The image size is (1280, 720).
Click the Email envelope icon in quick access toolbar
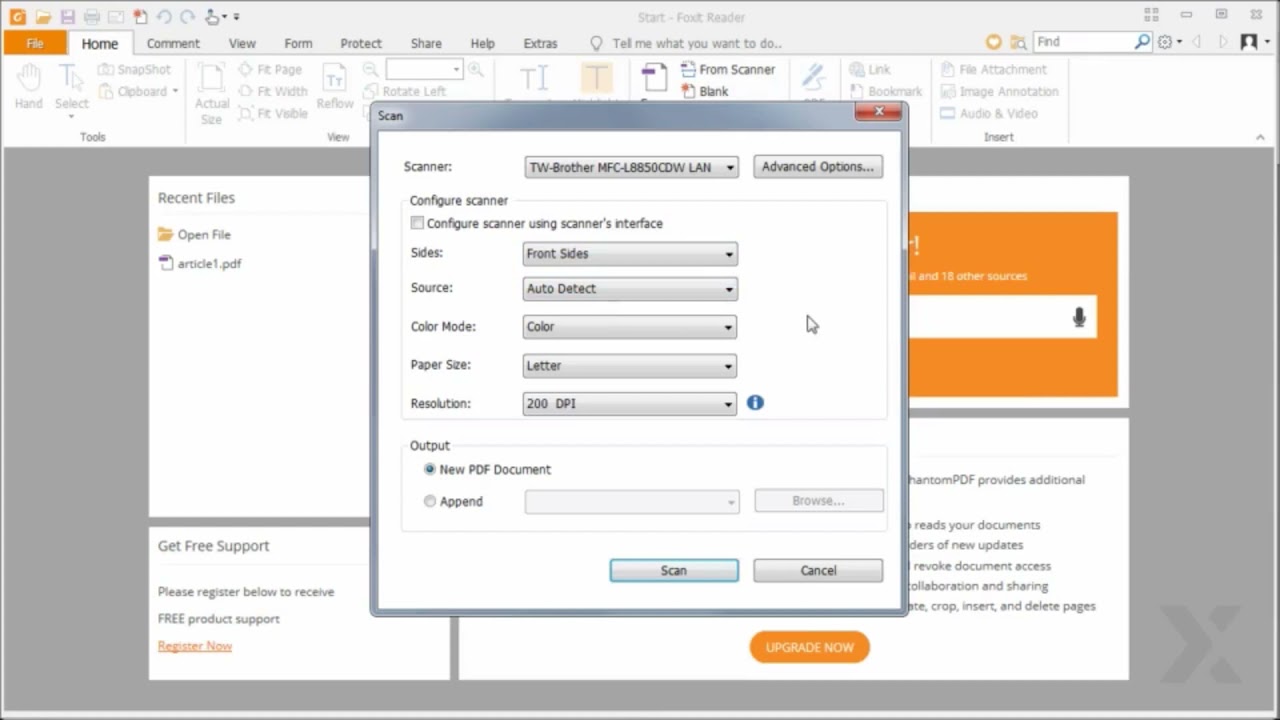(x=116, y=17)
